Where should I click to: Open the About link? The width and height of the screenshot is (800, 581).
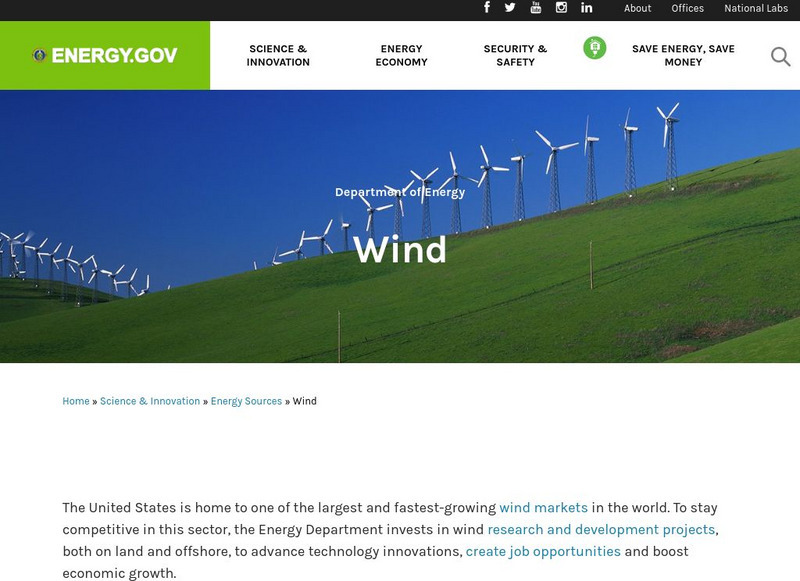coord(637,8)
